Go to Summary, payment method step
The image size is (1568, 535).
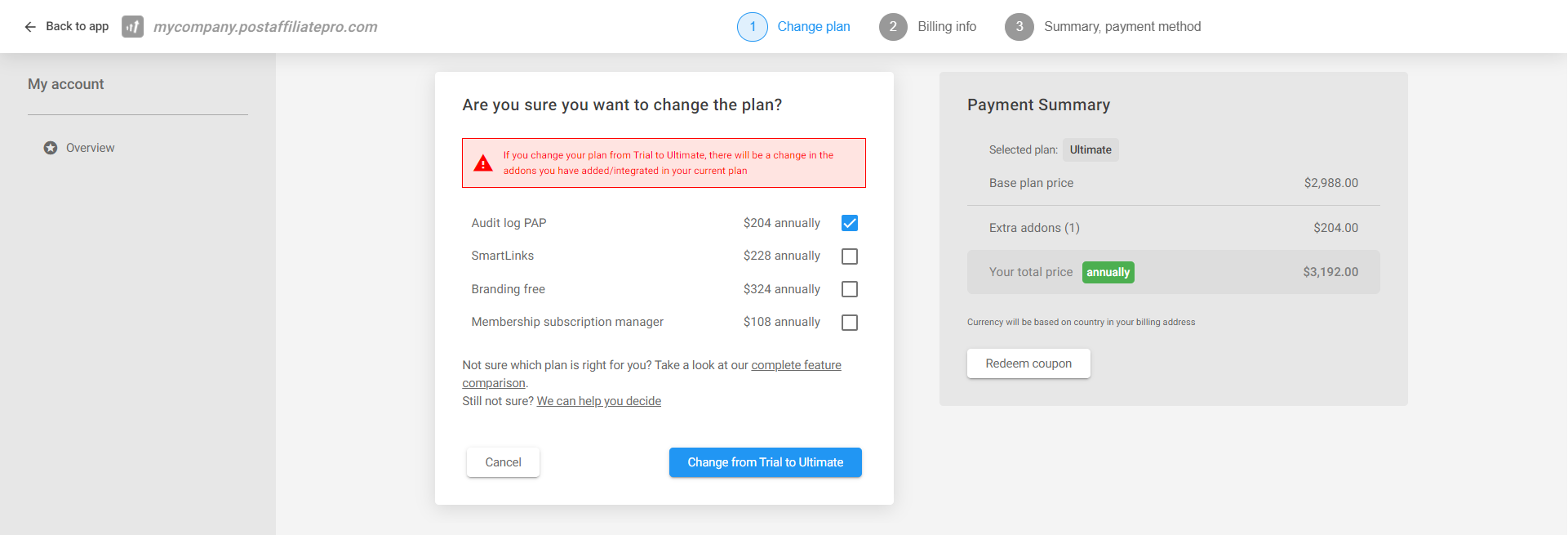[x=1122, y=27]
